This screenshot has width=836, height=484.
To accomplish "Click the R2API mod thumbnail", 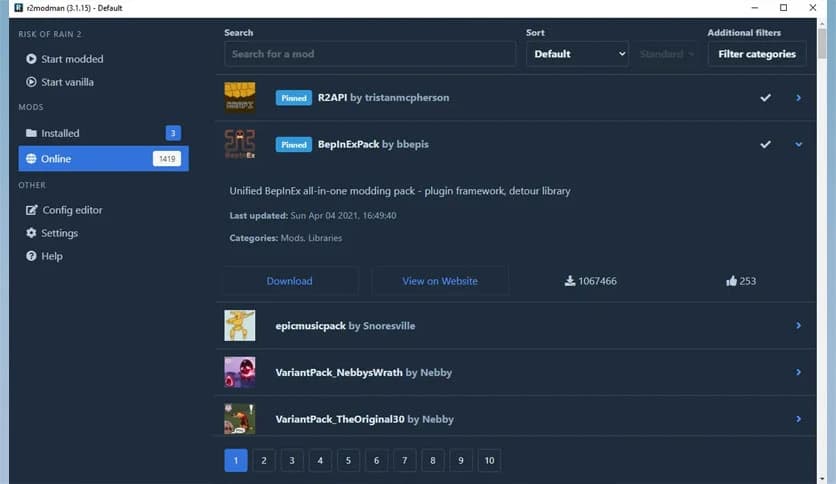I will click(239, 97).
